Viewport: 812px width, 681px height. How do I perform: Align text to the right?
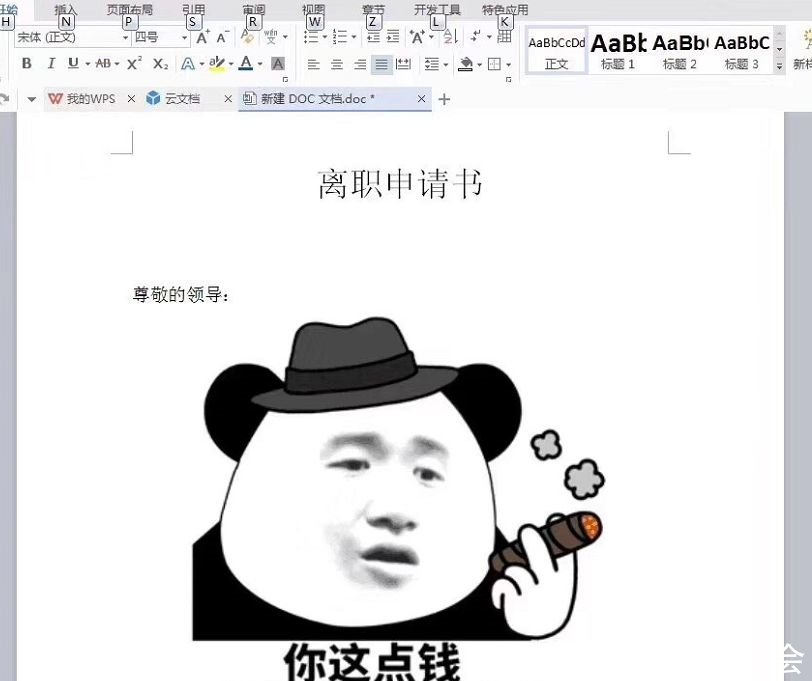[x=360, y=64]
